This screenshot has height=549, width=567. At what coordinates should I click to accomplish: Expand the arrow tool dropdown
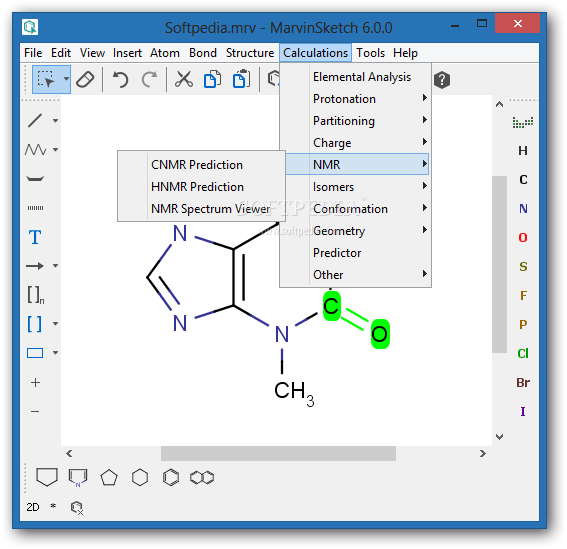pyautogui.click(x=55, y=266)
